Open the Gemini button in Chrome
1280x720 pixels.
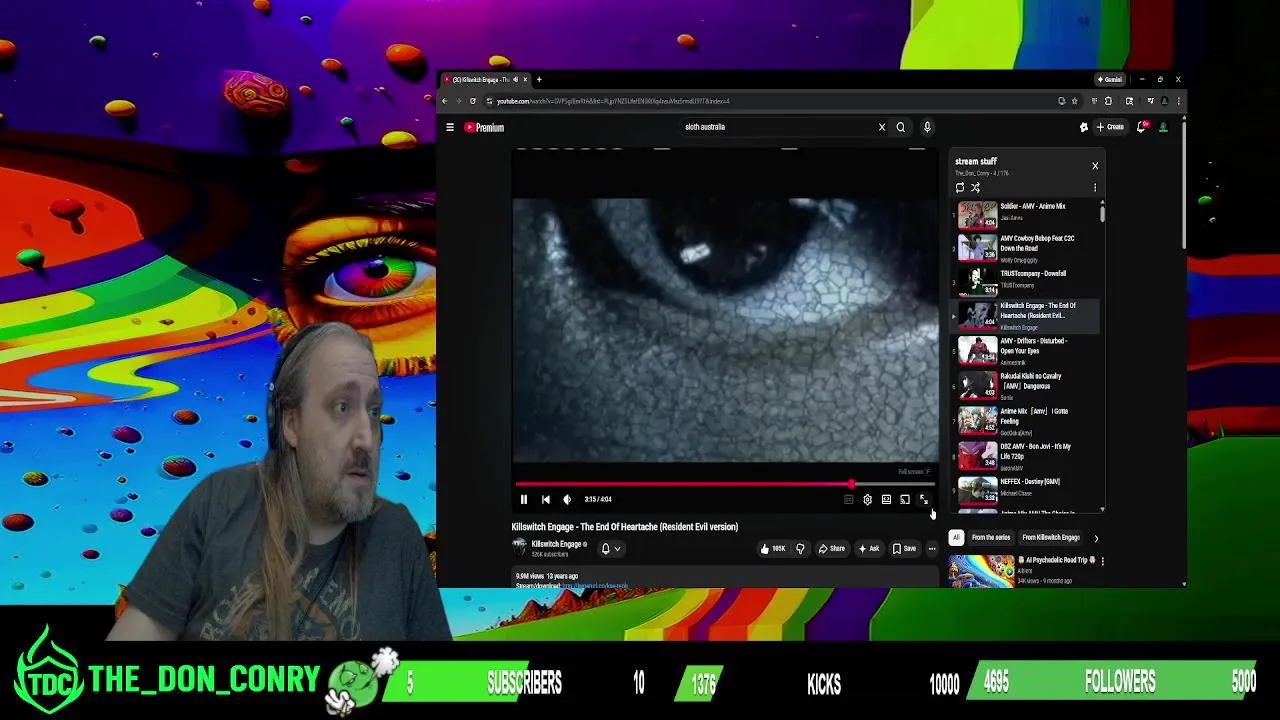click(x=1110, y=79)
